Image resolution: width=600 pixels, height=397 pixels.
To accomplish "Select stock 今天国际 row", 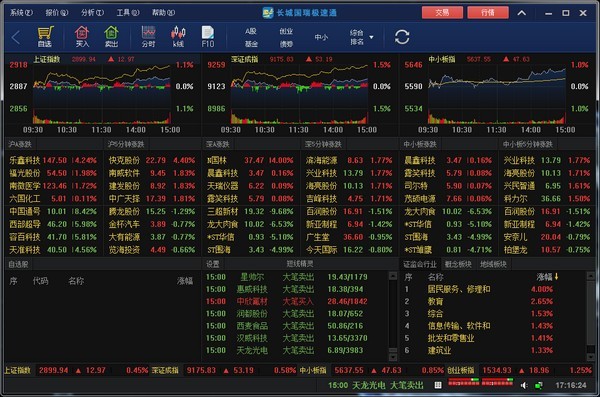I will [x=349, y=250].
